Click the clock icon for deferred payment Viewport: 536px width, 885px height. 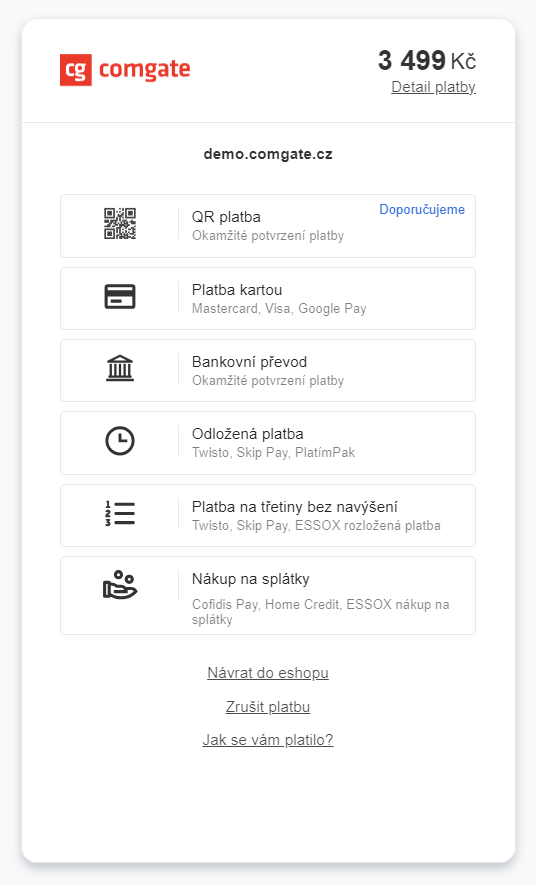120,441
